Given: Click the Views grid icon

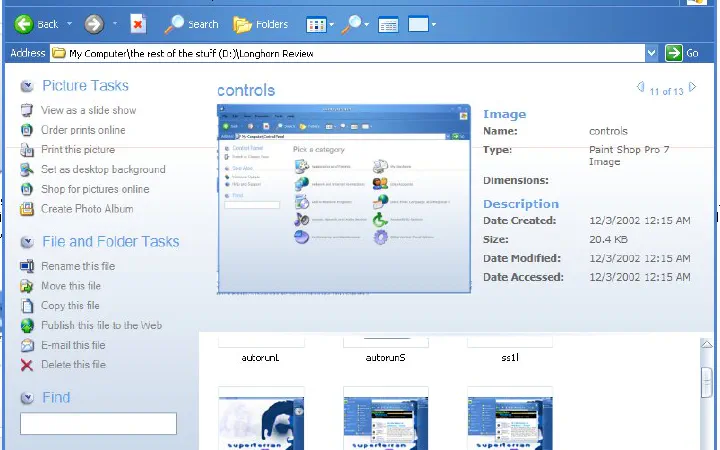Looking at the screenshot, I should (x=316, y=24).
